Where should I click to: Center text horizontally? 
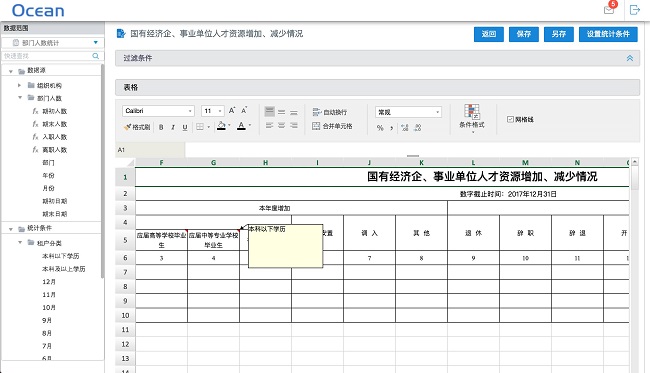tap(281, 126)
